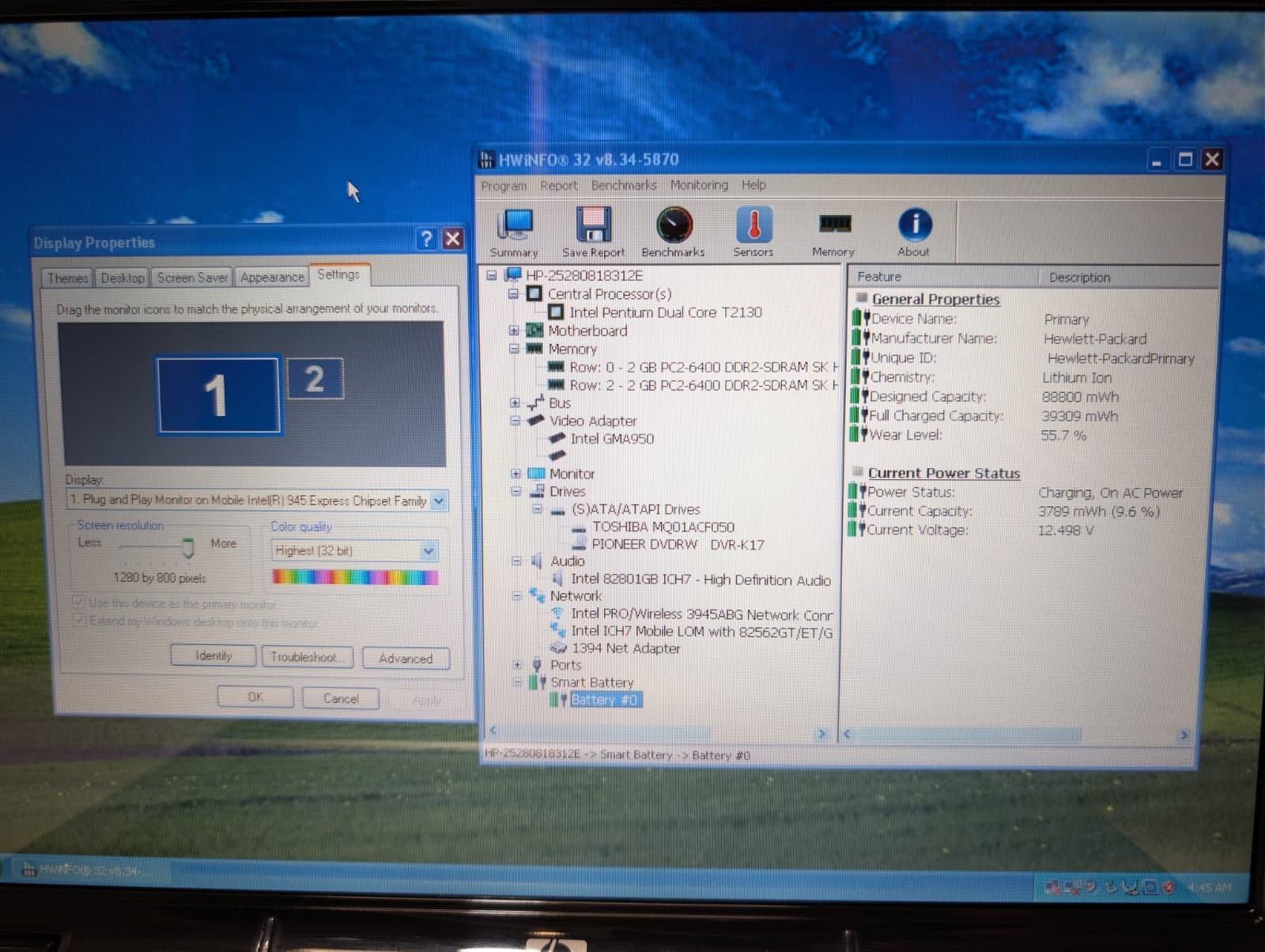Switch to the Appearance tab

pos(272,278)
